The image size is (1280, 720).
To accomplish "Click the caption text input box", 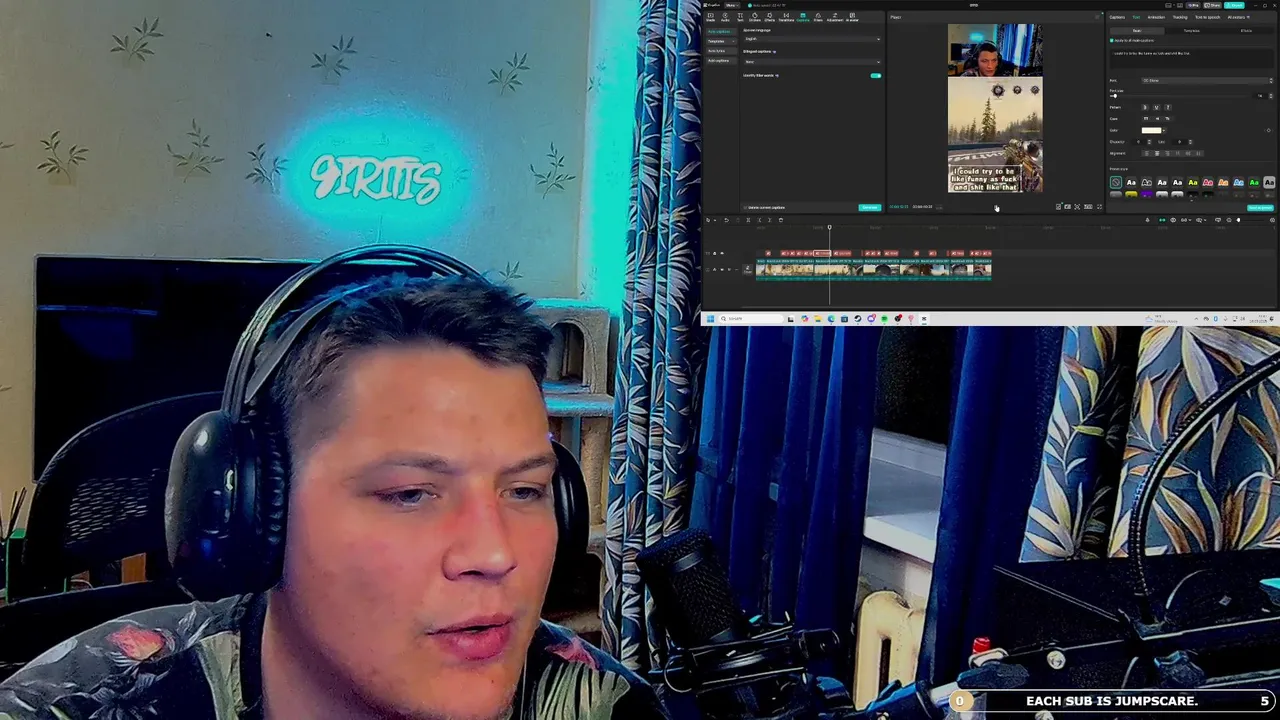I will (x=1191, y=59).
